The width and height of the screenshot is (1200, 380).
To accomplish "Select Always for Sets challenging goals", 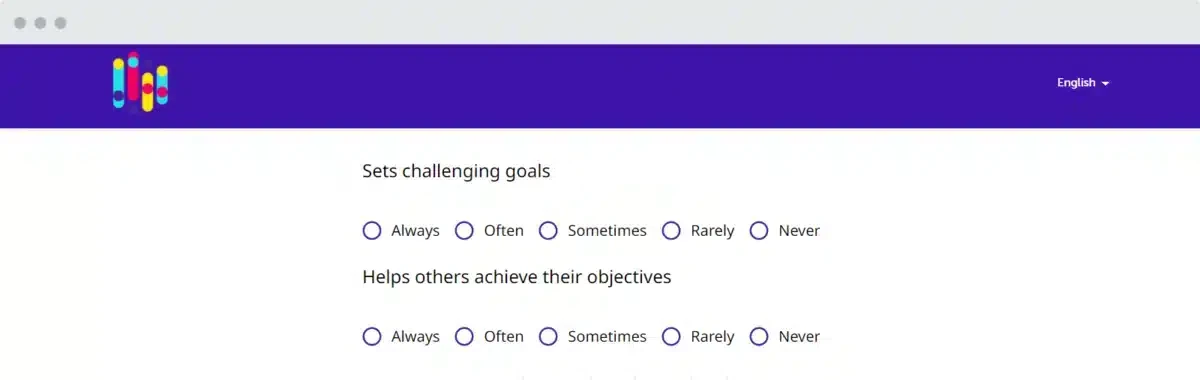I will 372,231.
